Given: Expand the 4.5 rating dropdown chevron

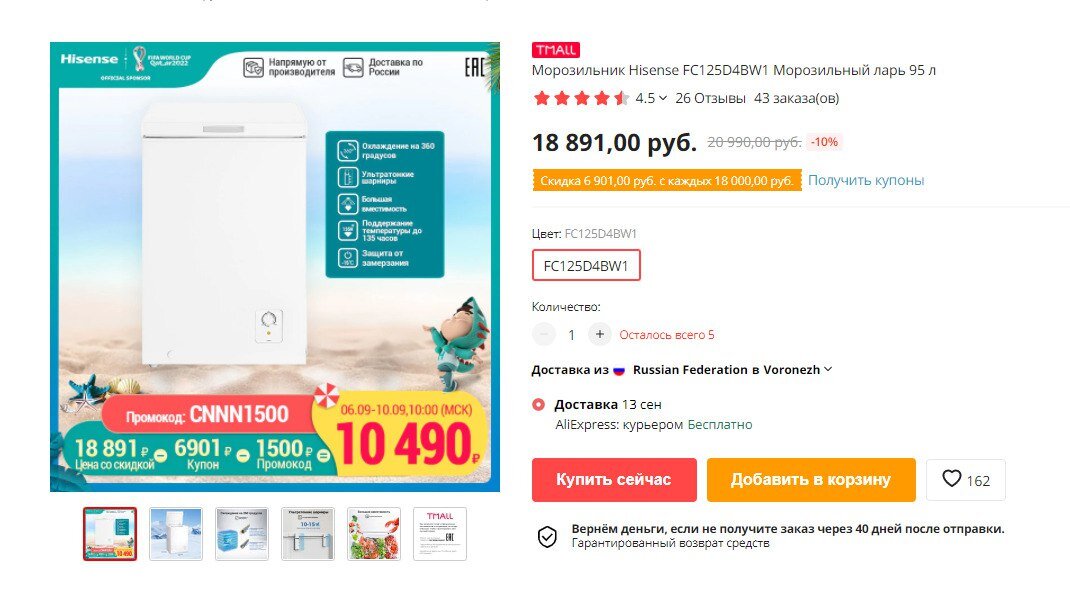Looking at the screenshot, I should 663,98.
